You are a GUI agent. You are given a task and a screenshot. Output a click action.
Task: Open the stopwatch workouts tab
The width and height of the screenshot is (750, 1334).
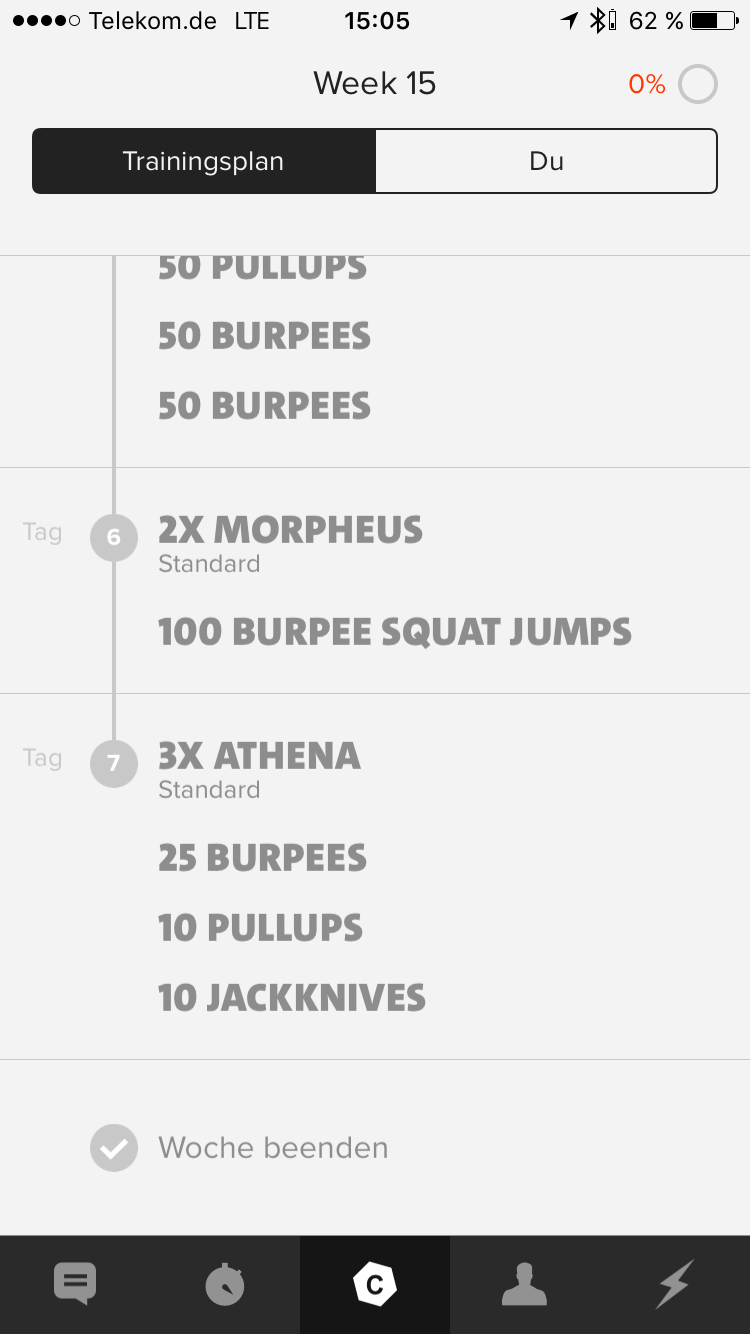[225, 1284]
